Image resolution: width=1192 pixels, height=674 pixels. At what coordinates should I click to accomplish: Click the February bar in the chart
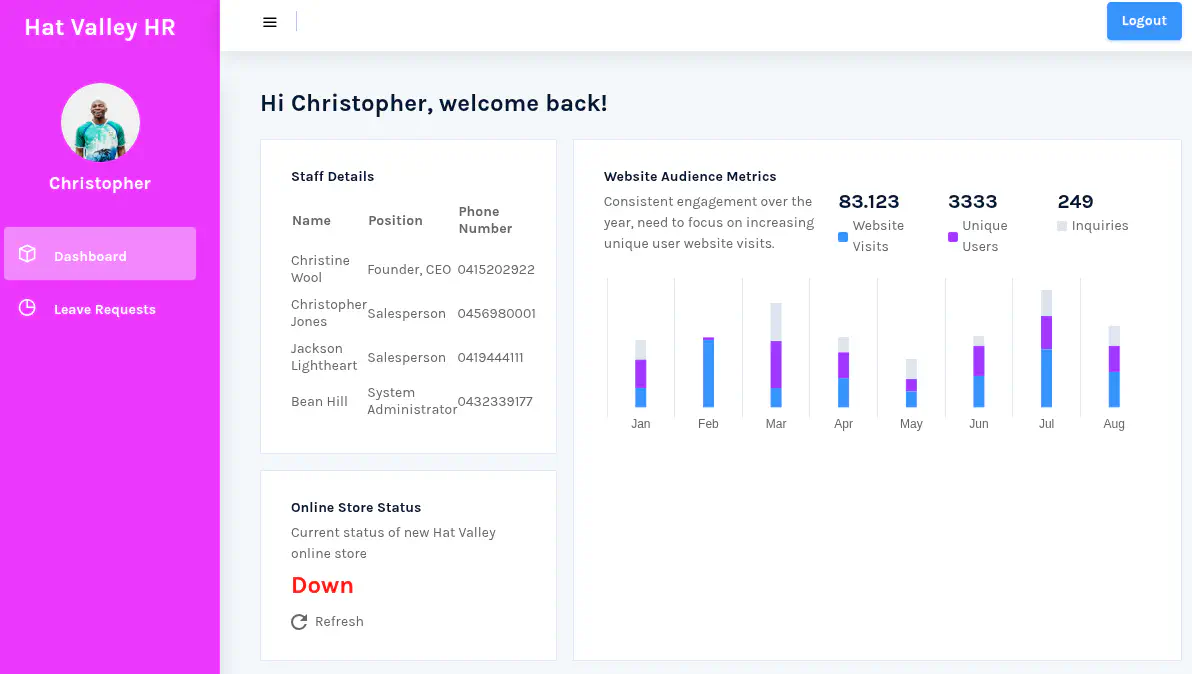[x=708, y=372]
